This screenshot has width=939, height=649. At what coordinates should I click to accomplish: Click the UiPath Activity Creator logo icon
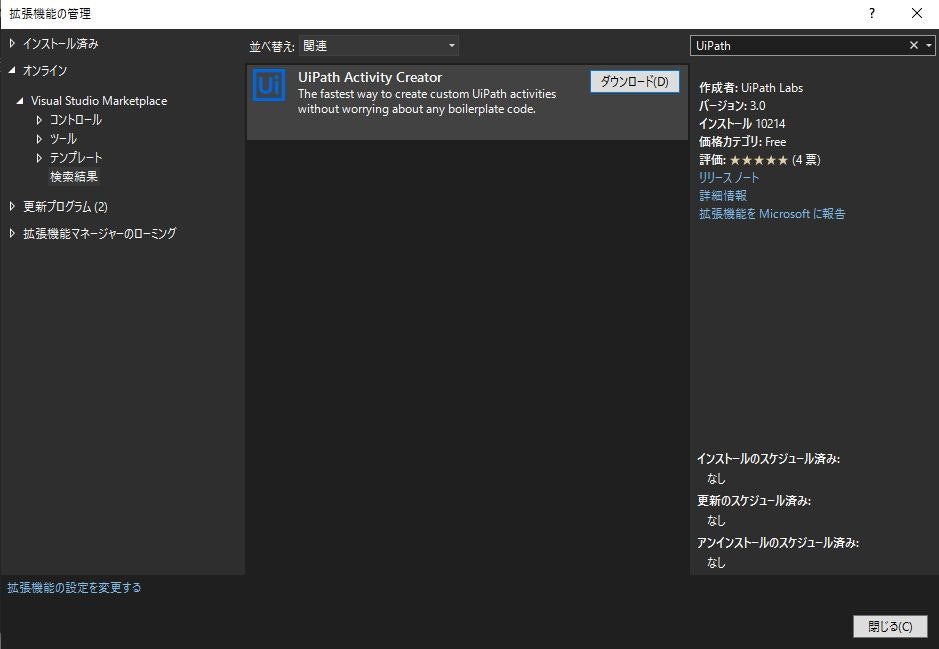pyautogui.click(x=269, y=86)
